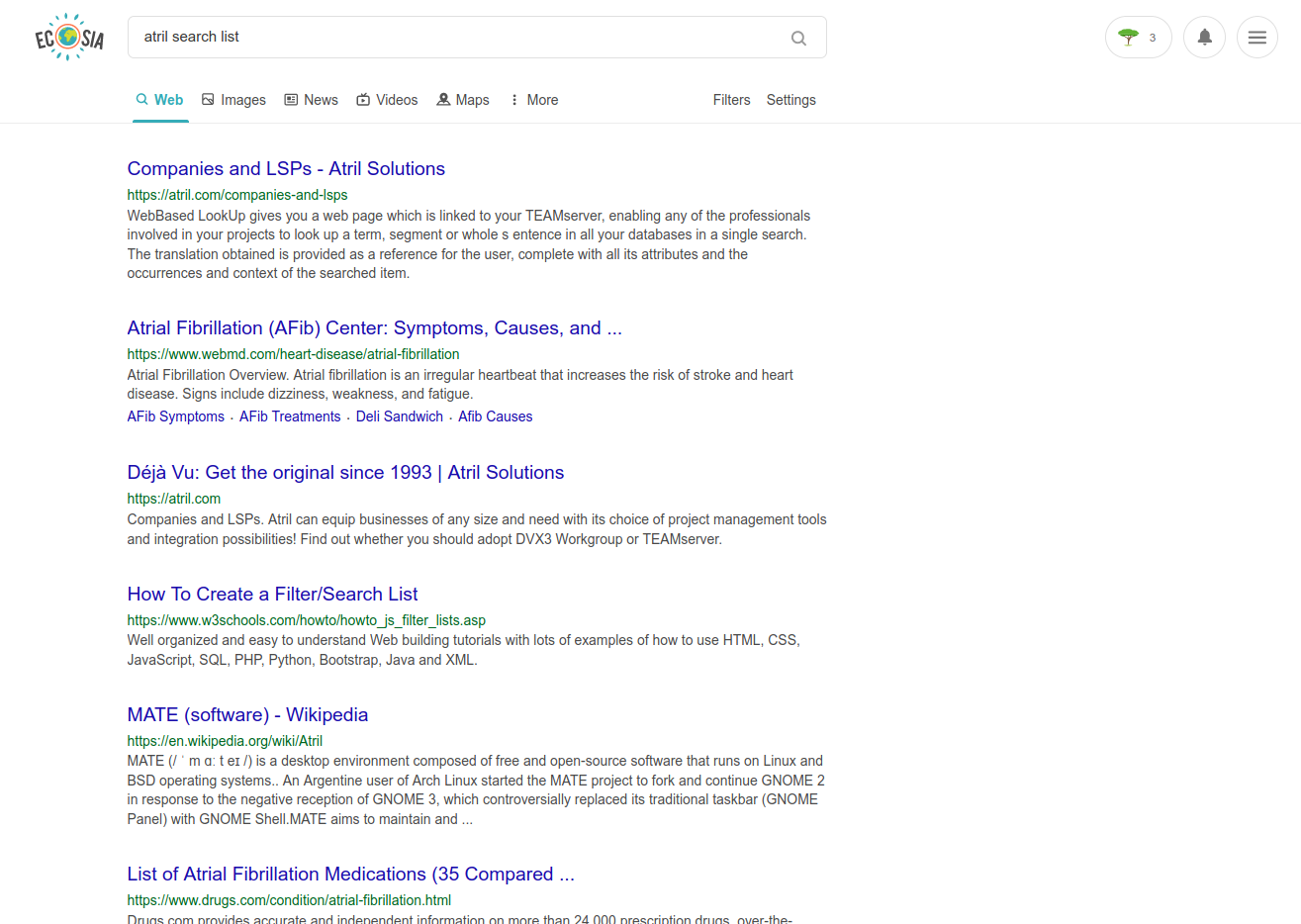Viewport: 1301px width, 924px height.
Task: Open 'MATE (software) - Wikipedia' result
Action: [x=247, y=715]
